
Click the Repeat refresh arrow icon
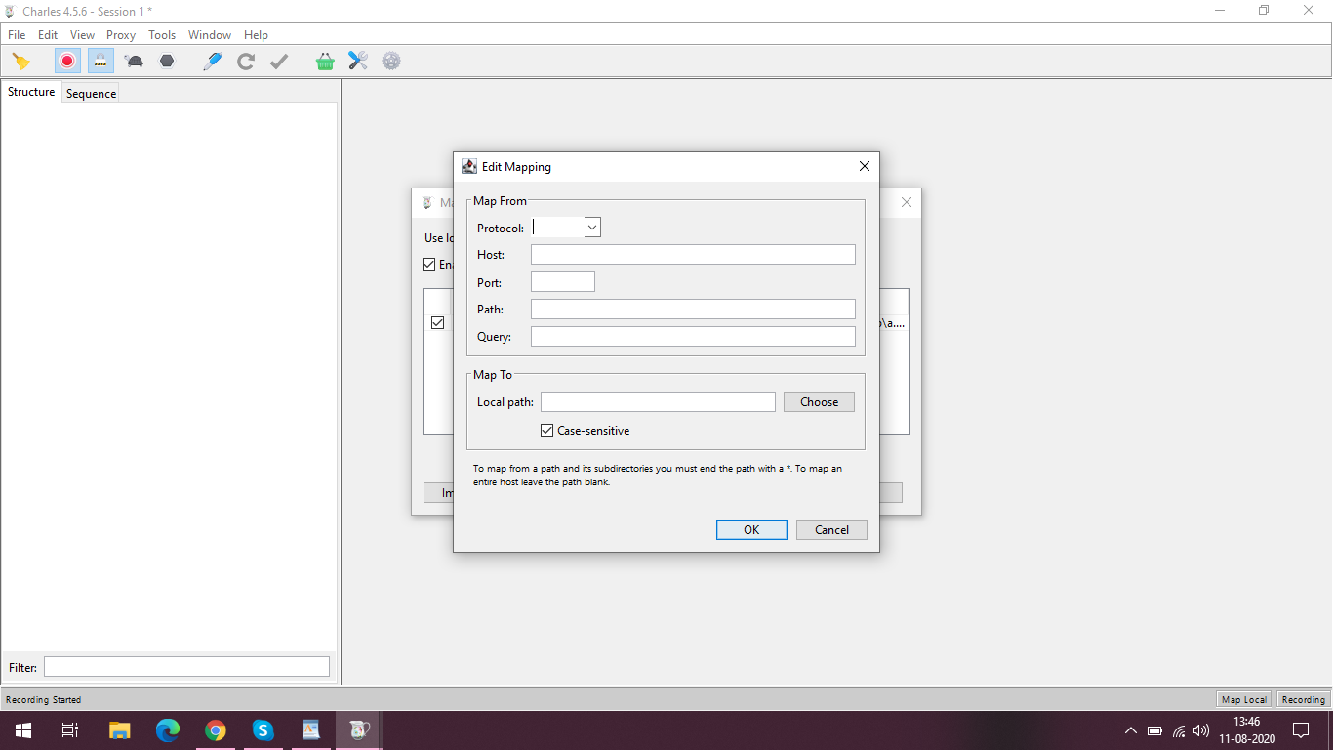click(x=245, y=61)
